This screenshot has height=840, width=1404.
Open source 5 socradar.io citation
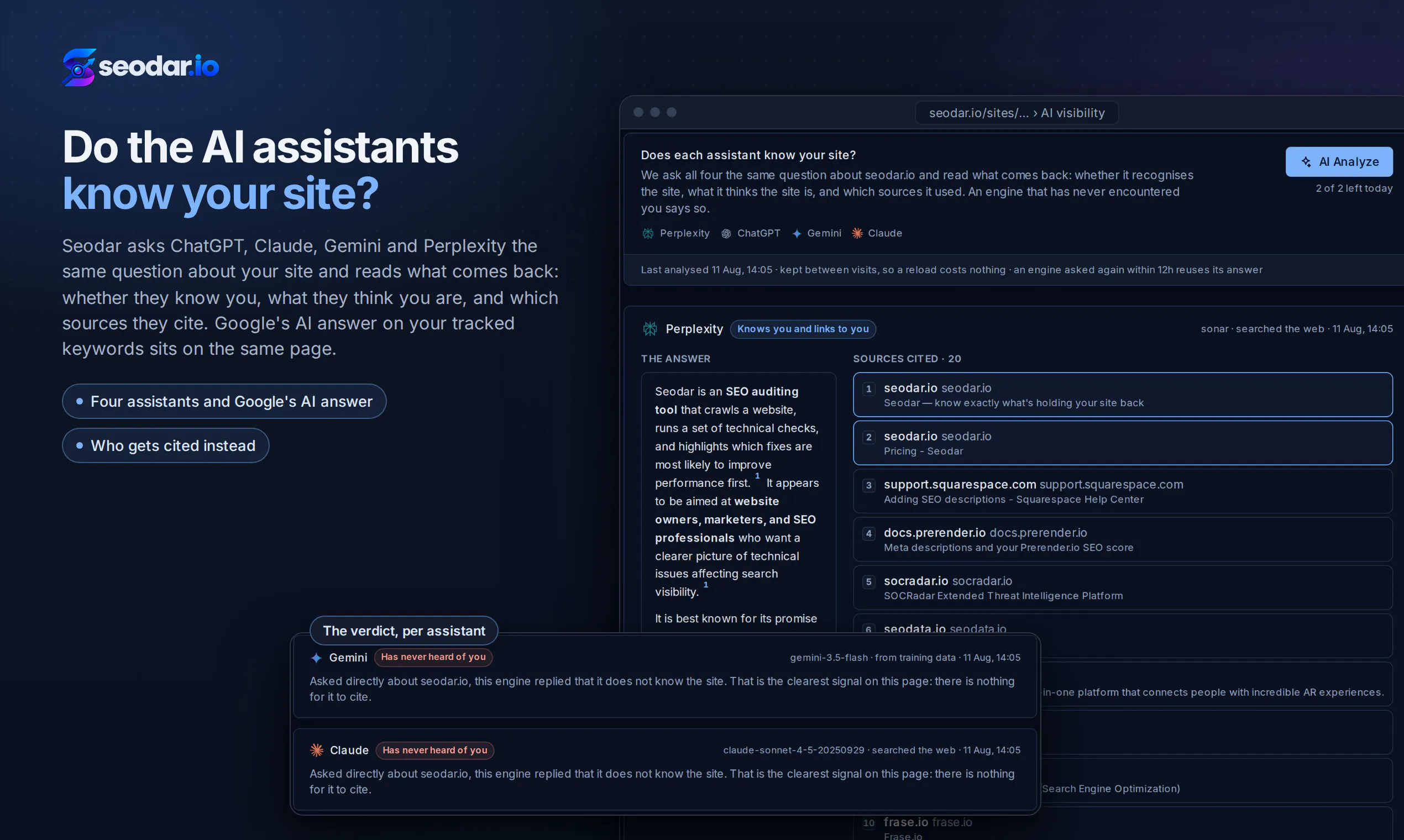1123,587
